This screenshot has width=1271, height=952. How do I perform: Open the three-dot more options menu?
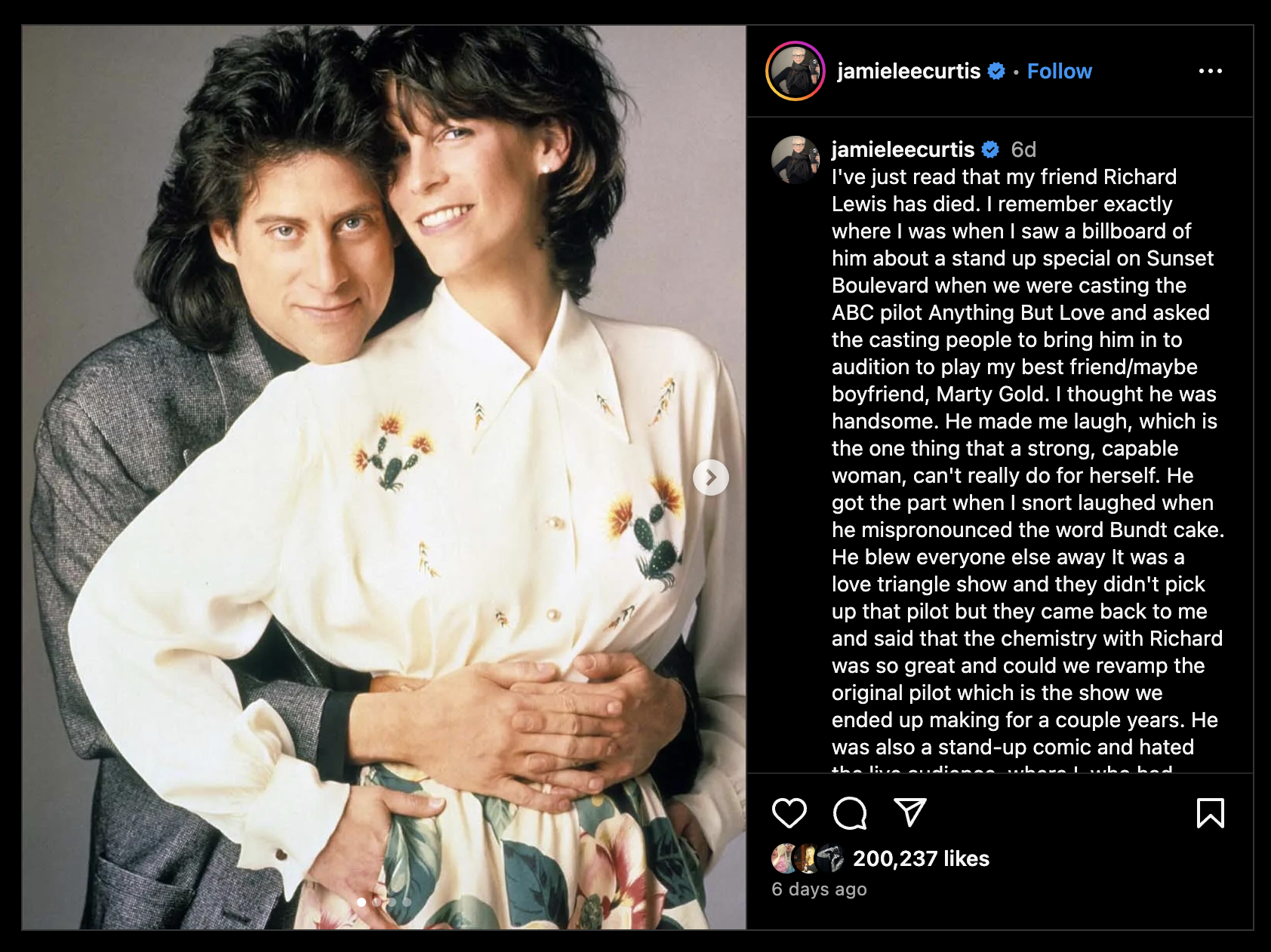[1211, 71]
